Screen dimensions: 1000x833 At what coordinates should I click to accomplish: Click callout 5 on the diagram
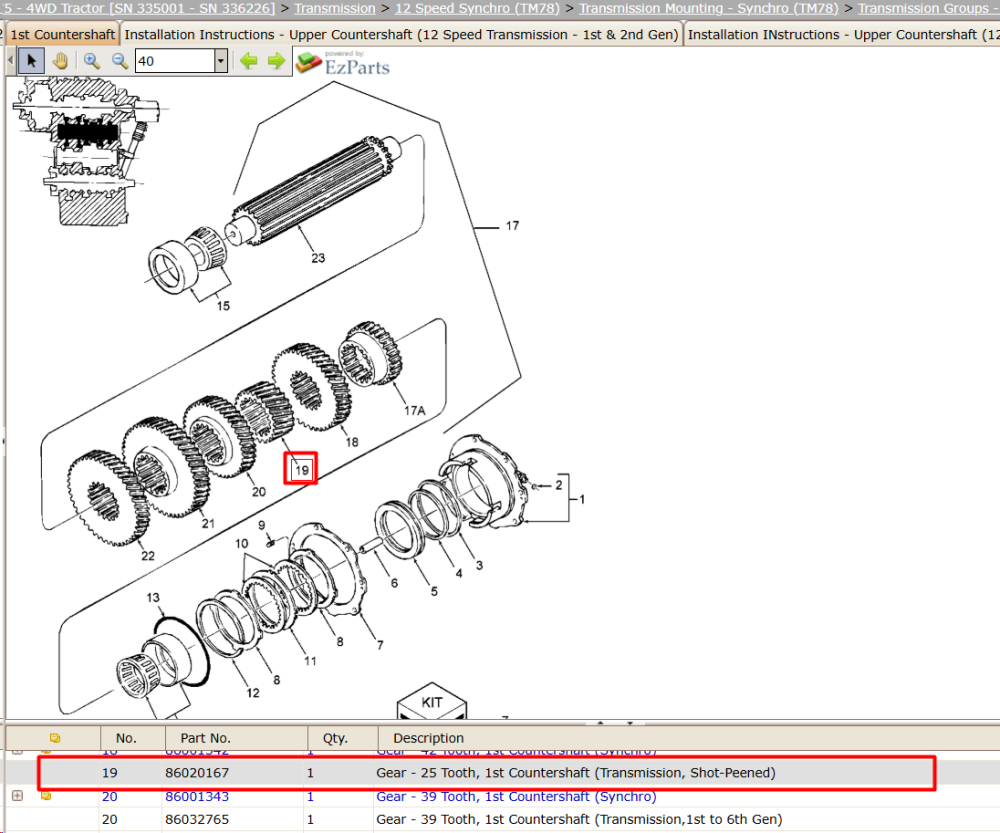point(434,591)
